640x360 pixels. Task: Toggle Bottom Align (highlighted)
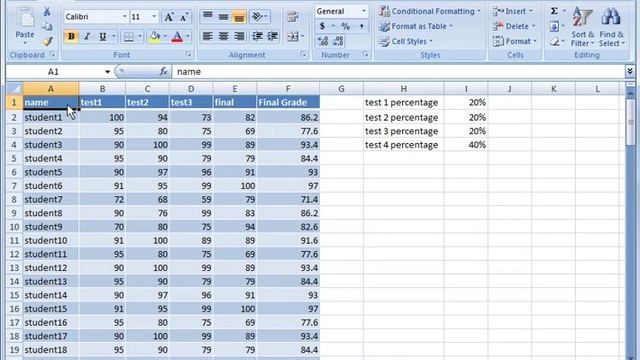(x=239, y=17)
